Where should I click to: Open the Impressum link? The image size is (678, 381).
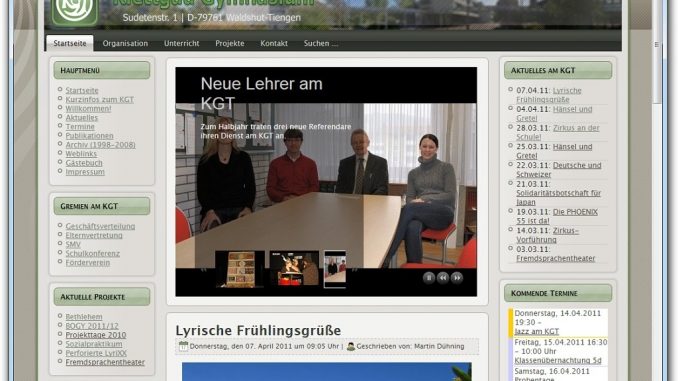(x=85, y=172)
